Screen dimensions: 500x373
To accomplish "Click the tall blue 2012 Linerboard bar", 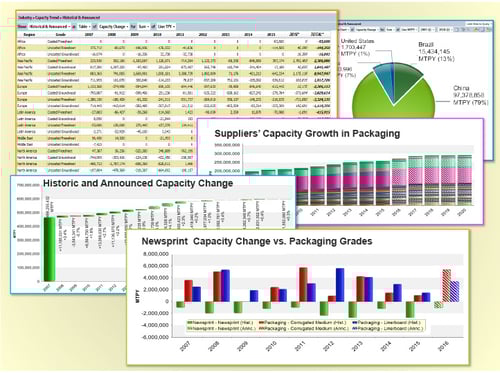I will click(340, 285).
